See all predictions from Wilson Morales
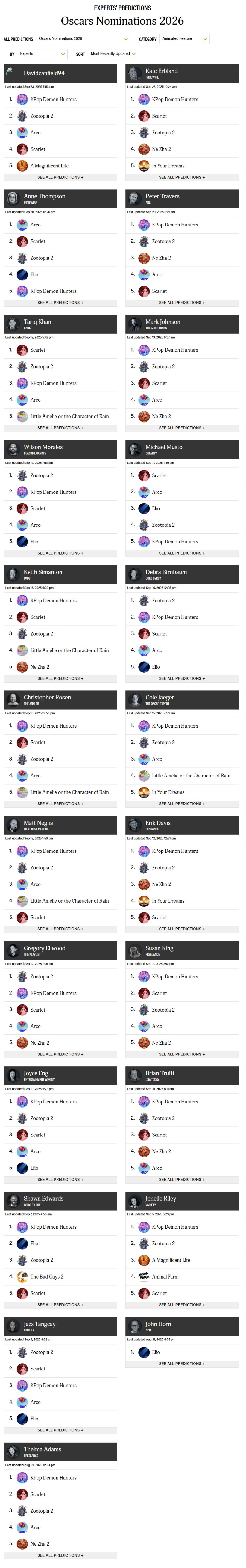This screenshot has width=246, height=1568. coord(60,553)
